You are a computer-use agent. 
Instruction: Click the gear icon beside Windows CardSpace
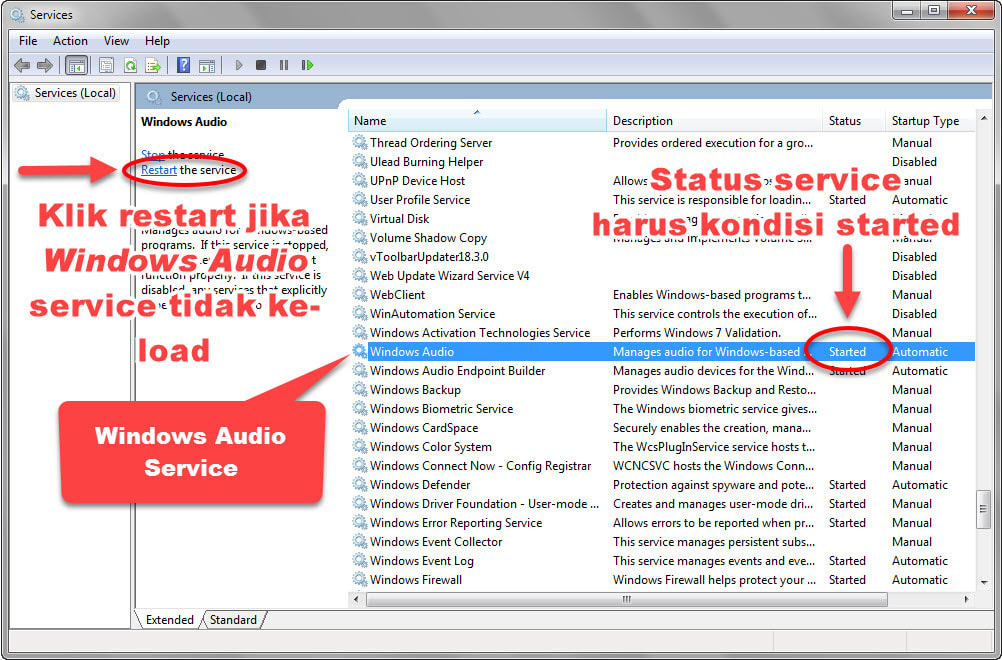(x=360, y=427)
